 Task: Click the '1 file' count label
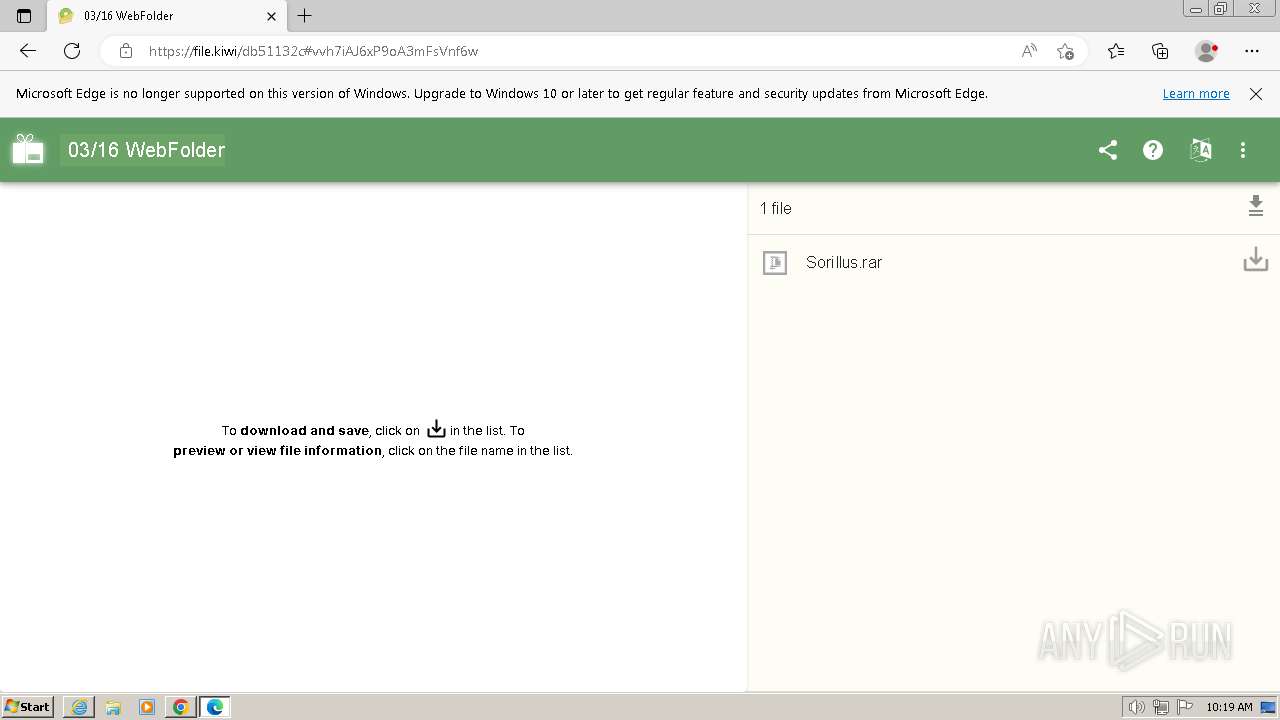tap(775, 208)
